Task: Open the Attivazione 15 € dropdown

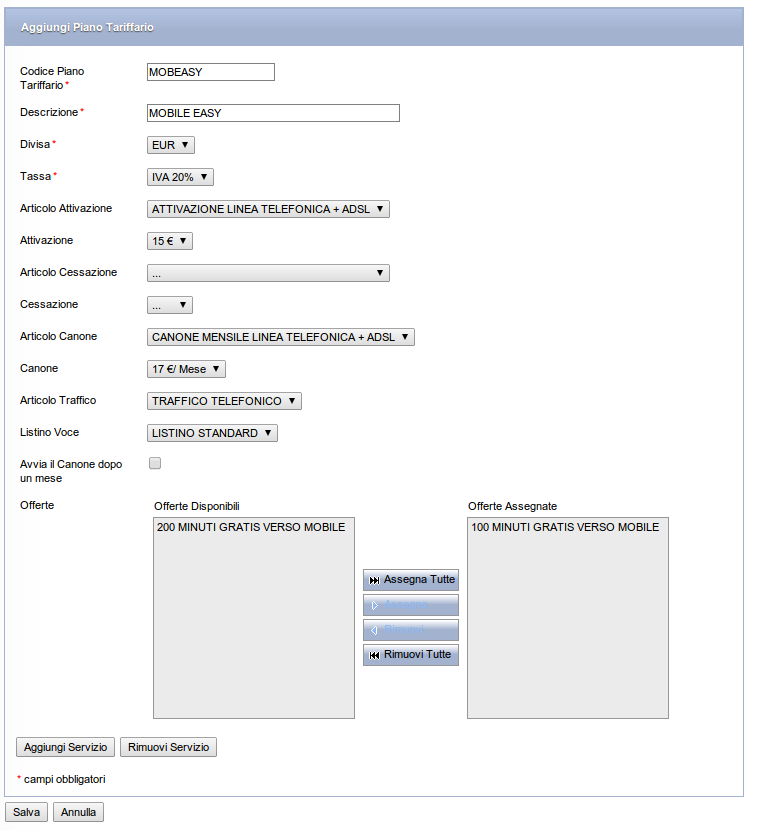Action: click(x=170, y=241)
